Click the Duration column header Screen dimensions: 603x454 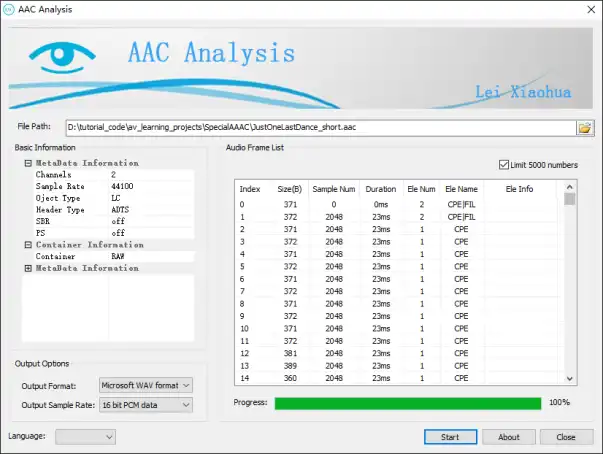381,189
